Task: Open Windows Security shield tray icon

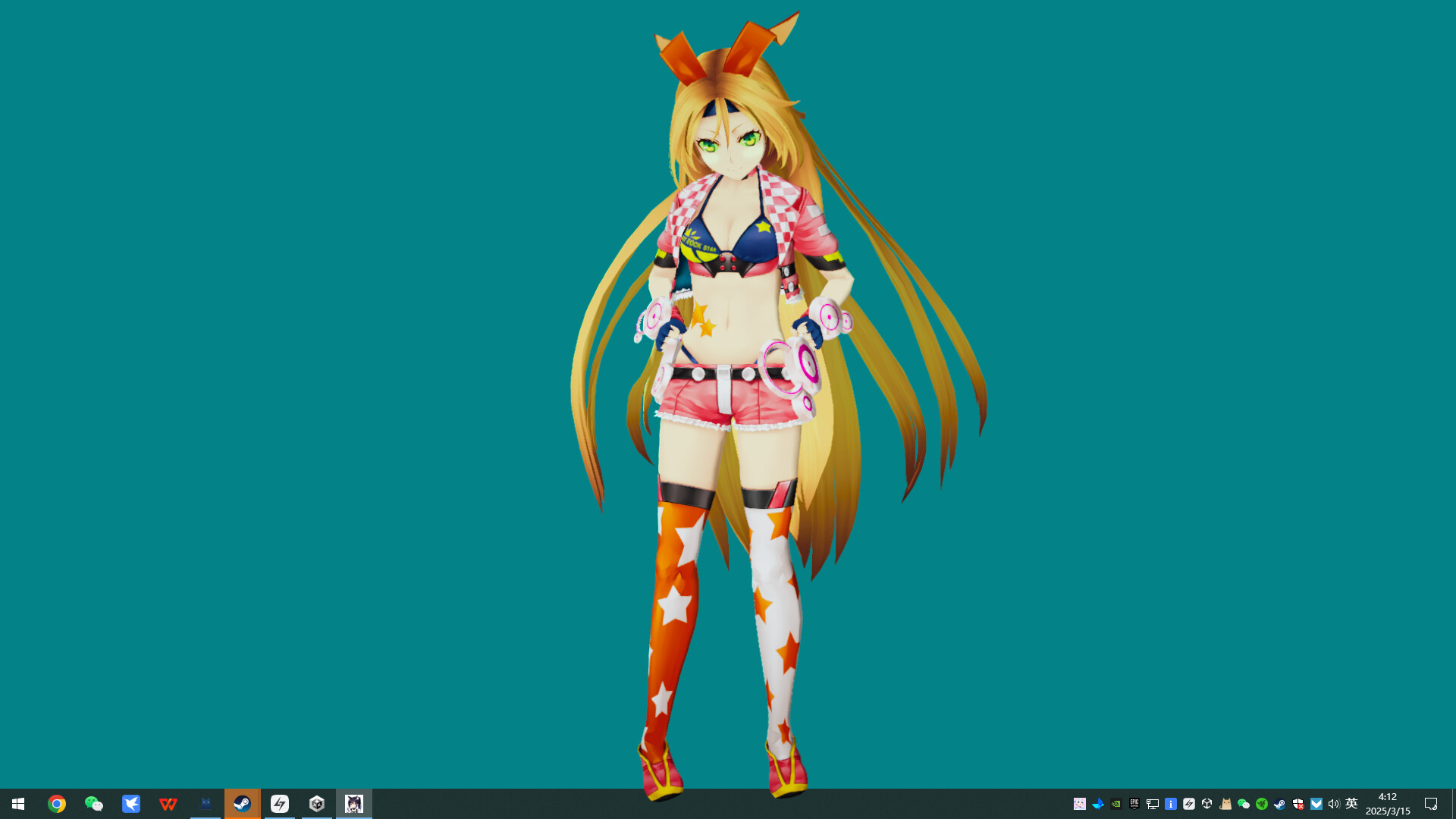Action: (1298, 804)
